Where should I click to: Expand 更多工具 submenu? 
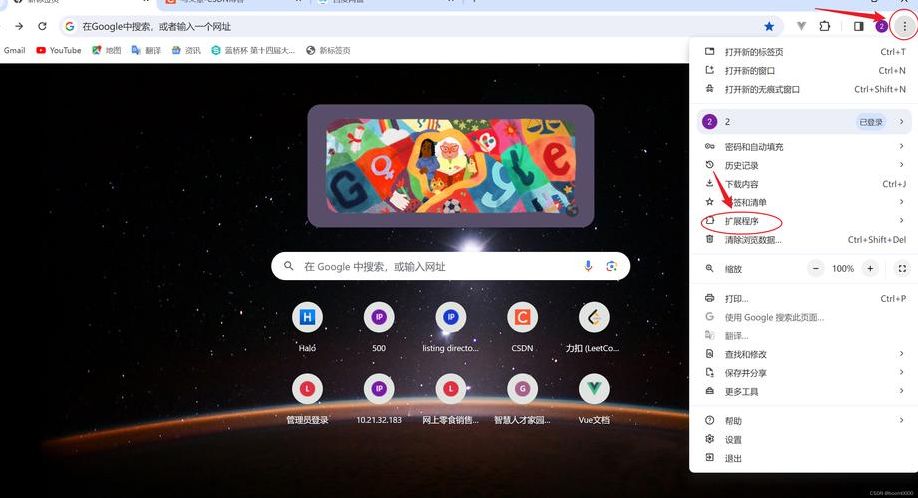tap(805, 391)
